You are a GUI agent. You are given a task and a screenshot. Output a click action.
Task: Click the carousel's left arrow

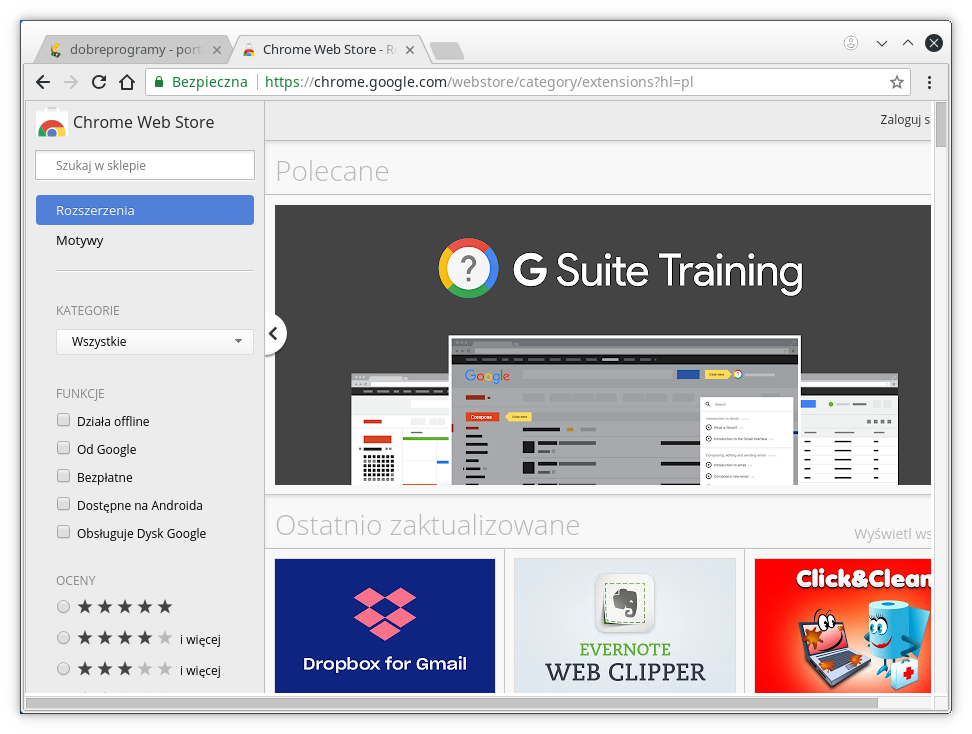274,334
